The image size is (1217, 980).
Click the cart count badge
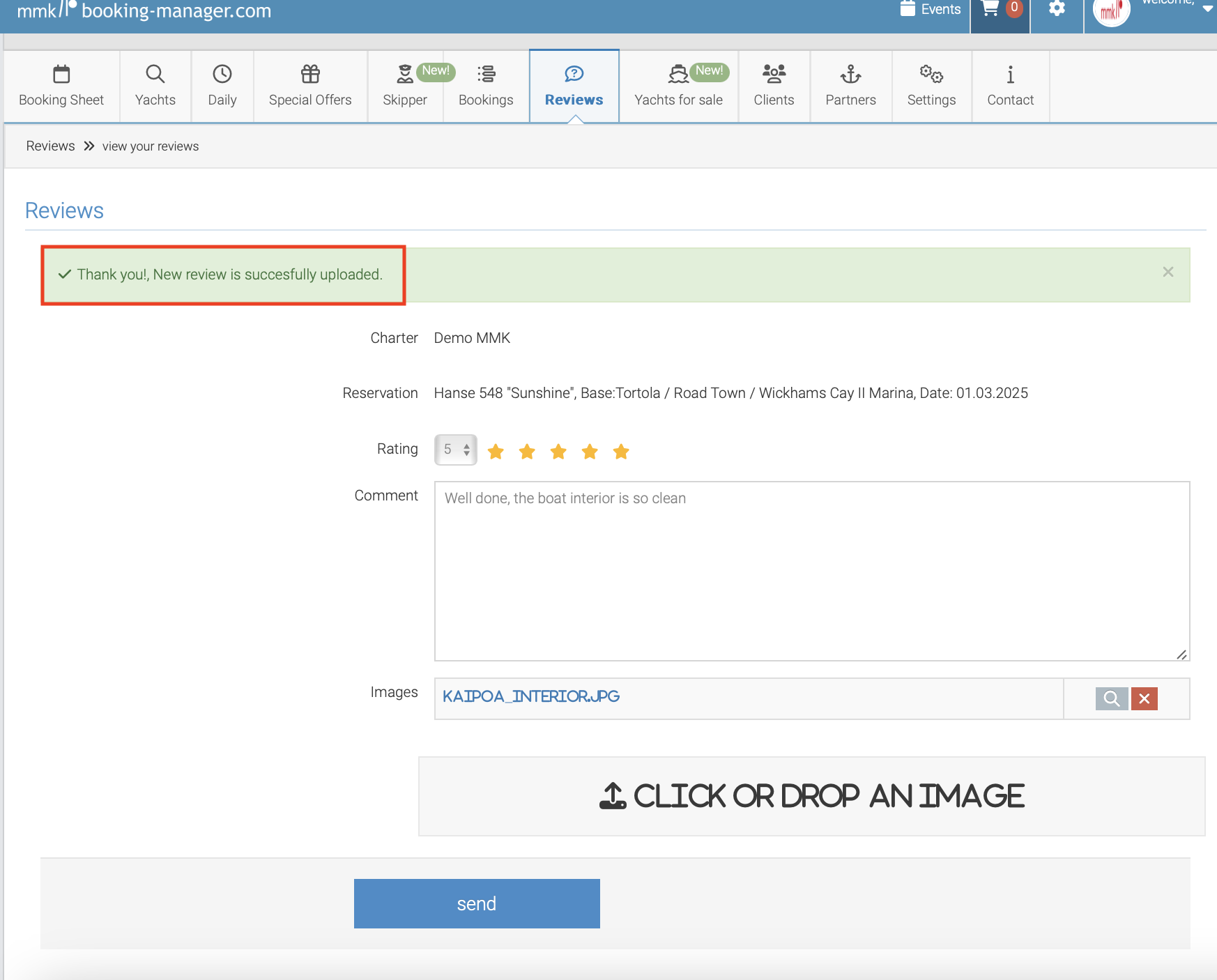coord(1014,7)
